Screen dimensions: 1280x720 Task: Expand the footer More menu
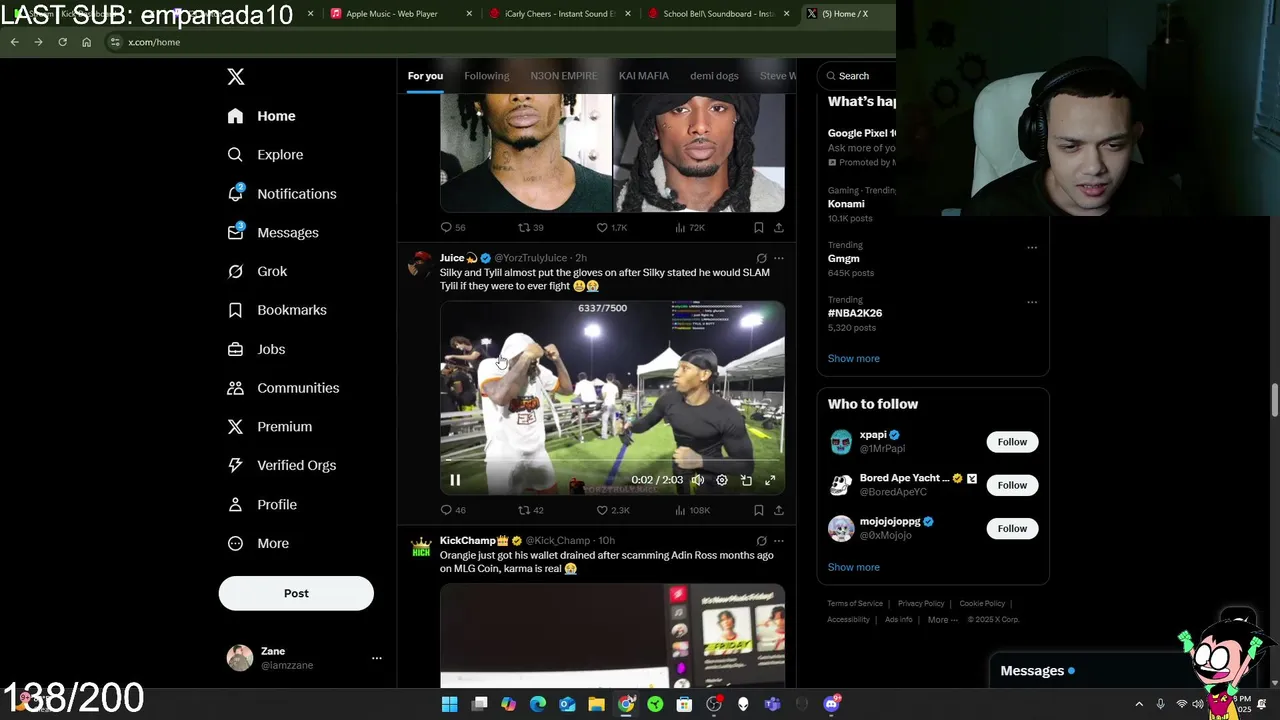pyautogui.click(x=942, y=620)
